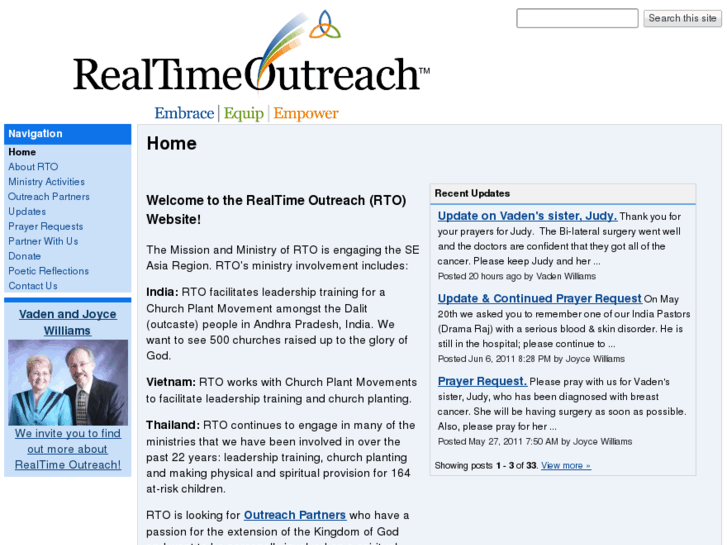Open the About RTO page
Viewport: 727px width, 545px height.
point(33,167)
